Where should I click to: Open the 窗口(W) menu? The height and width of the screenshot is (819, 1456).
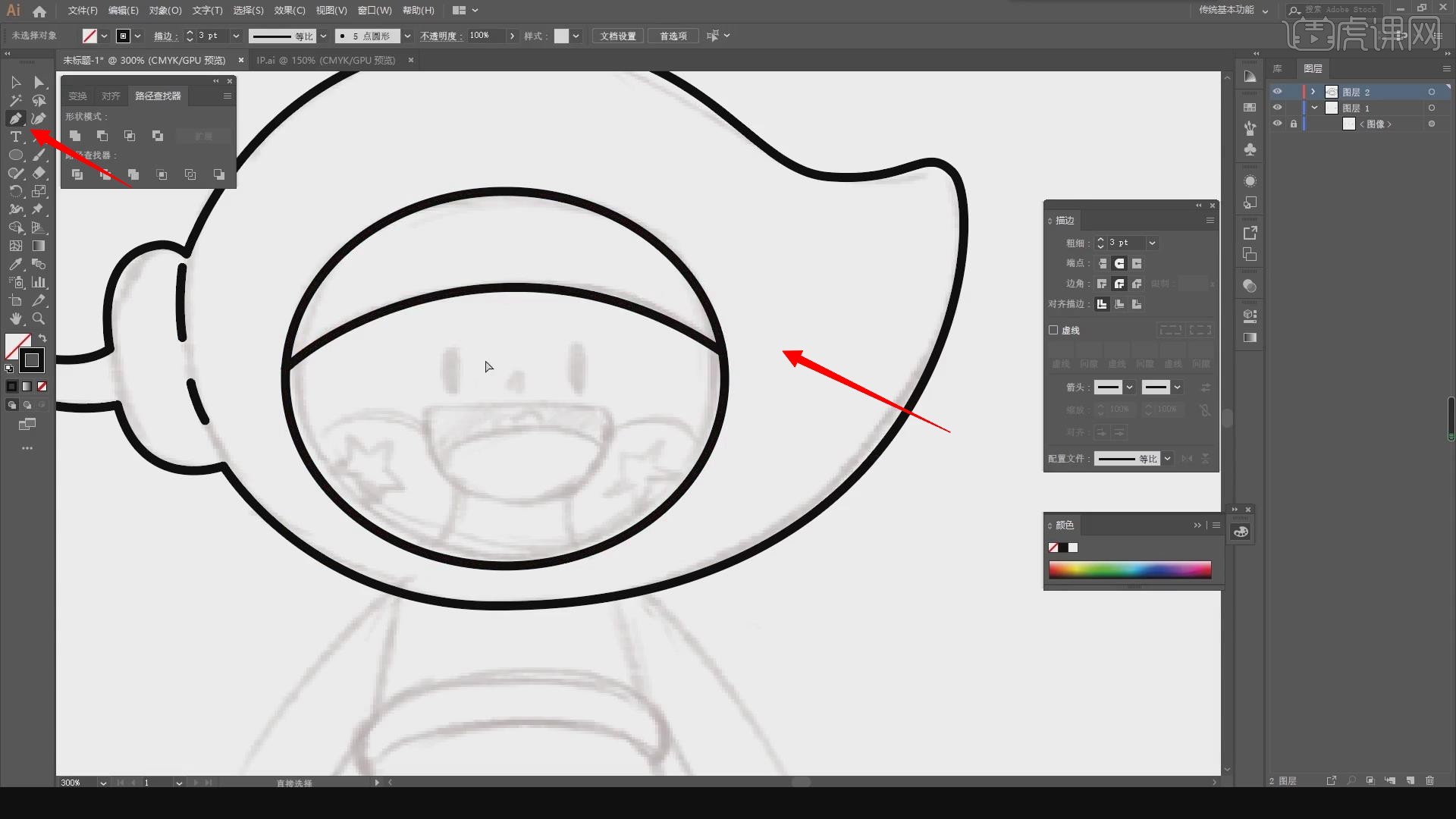coord(375,11)
